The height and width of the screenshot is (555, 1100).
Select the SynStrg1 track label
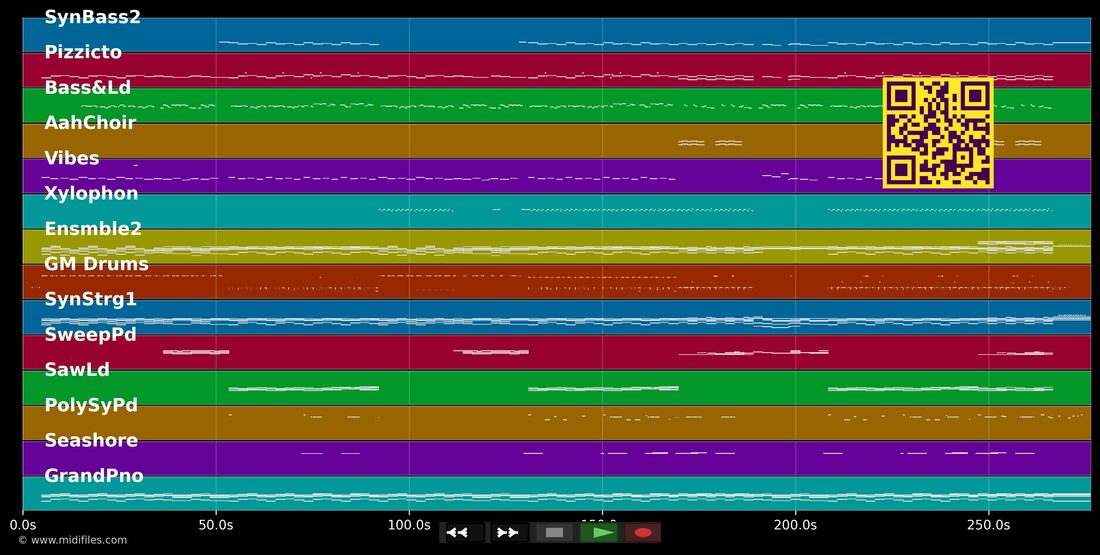click(90, 300)
